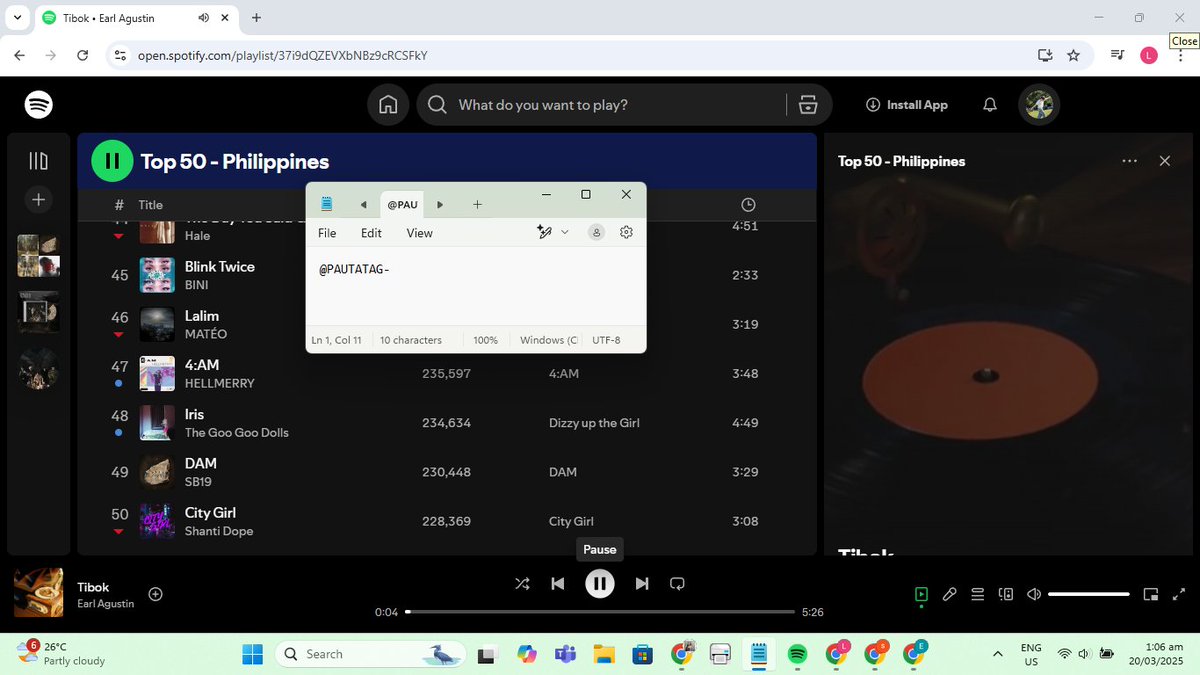Sort playlist by the duration clock icon
The image size is (1200, 675).
tap(748, 205)
